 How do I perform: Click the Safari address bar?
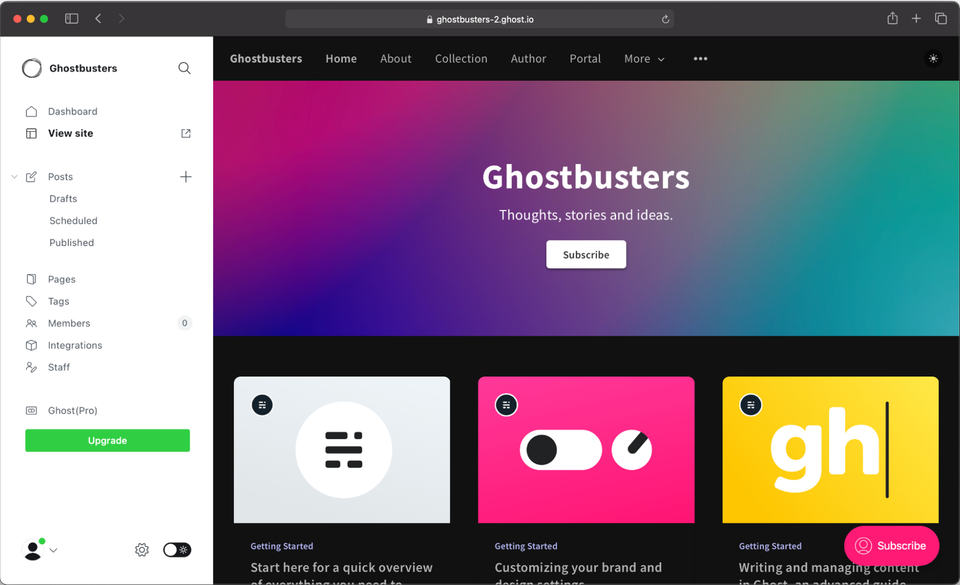[479, 19]
